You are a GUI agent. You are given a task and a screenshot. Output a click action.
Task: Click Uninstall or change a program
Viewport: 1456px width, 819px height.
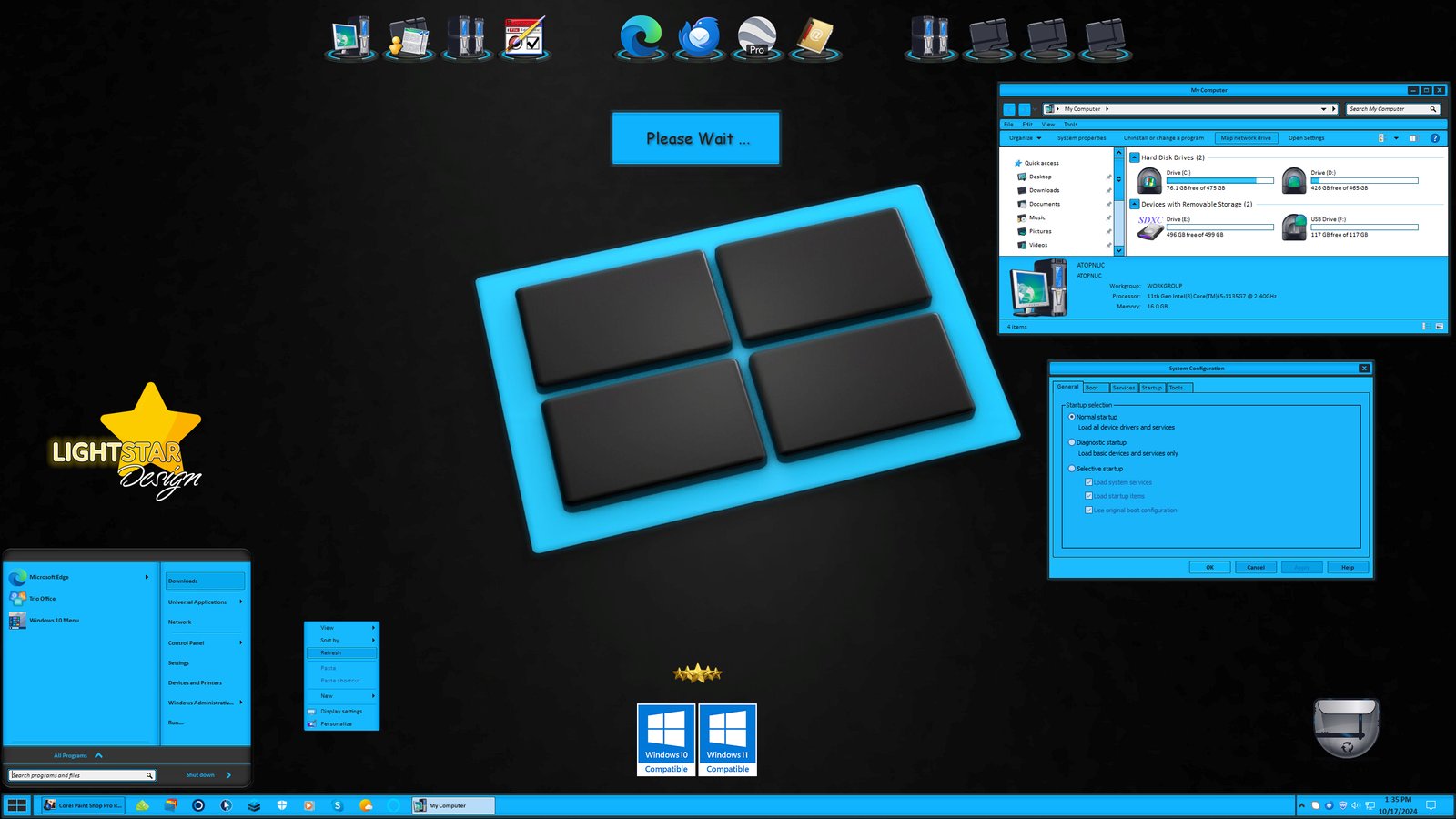tap(1164, 138)
